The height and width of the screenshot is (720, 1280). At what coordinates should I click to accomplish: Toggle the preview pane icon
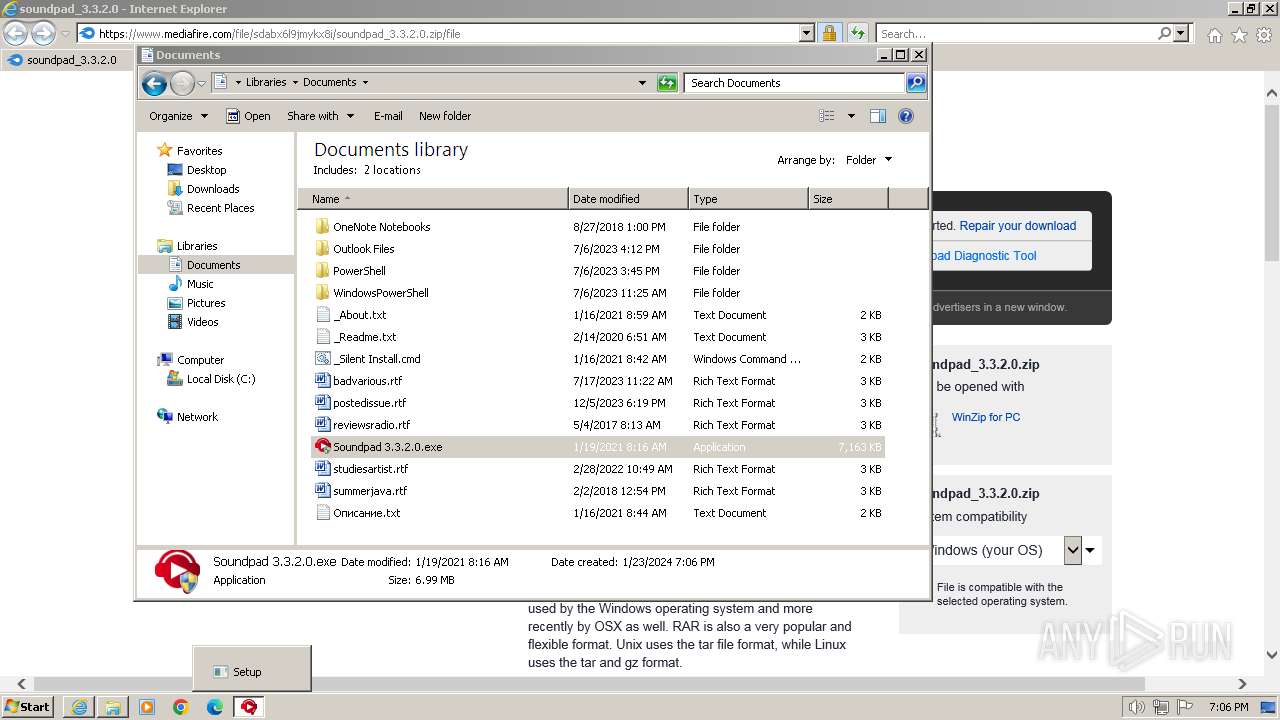coord(878,116)
